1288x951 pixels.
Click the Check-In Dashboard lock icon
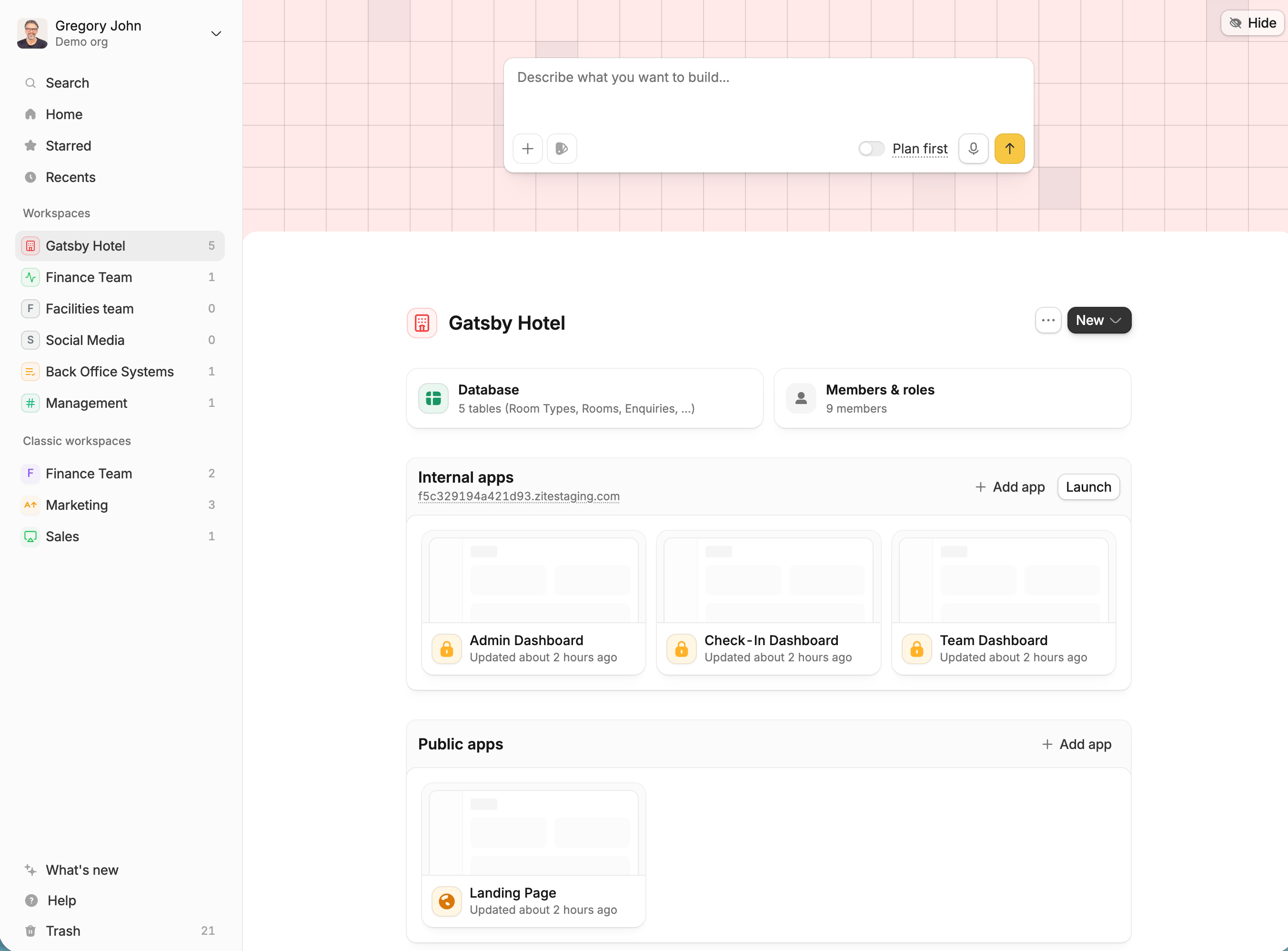[682, 649]
